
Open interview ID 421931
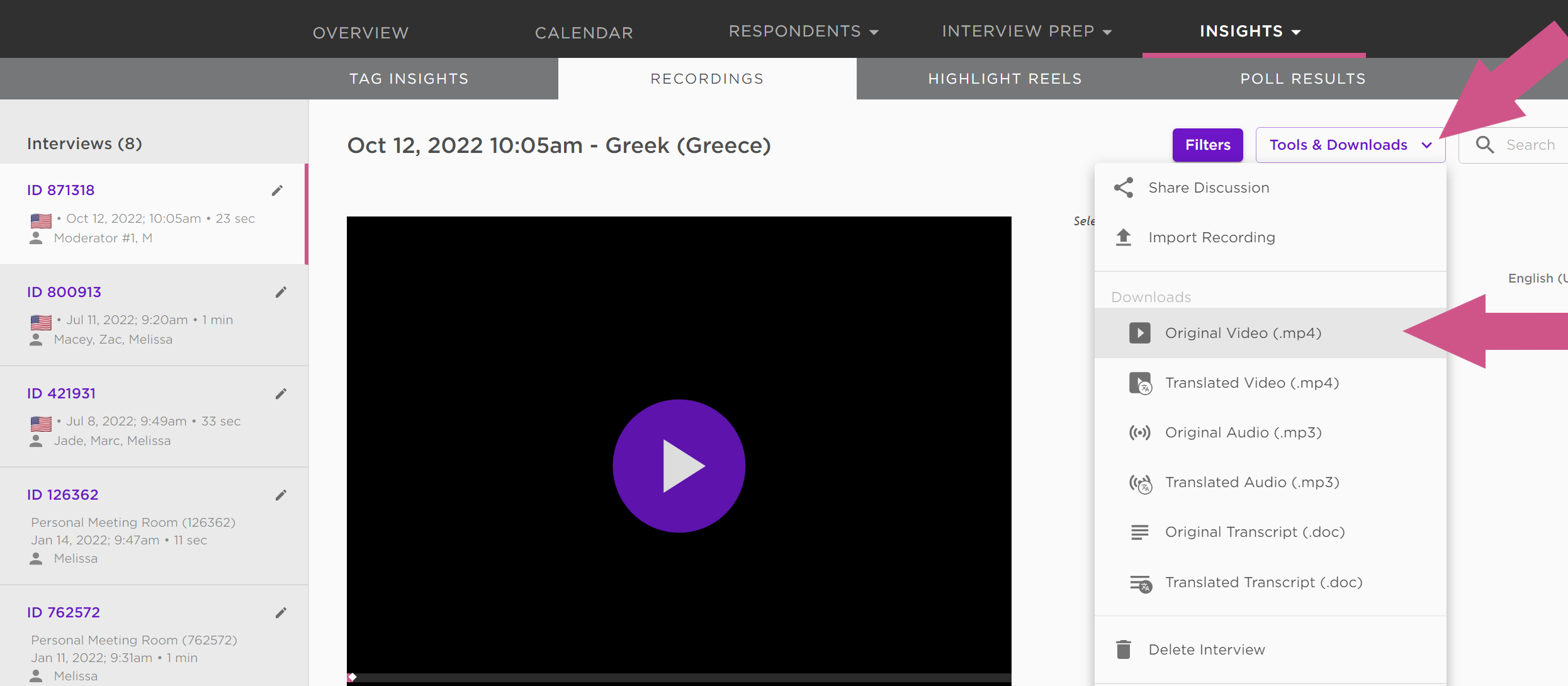61,393
